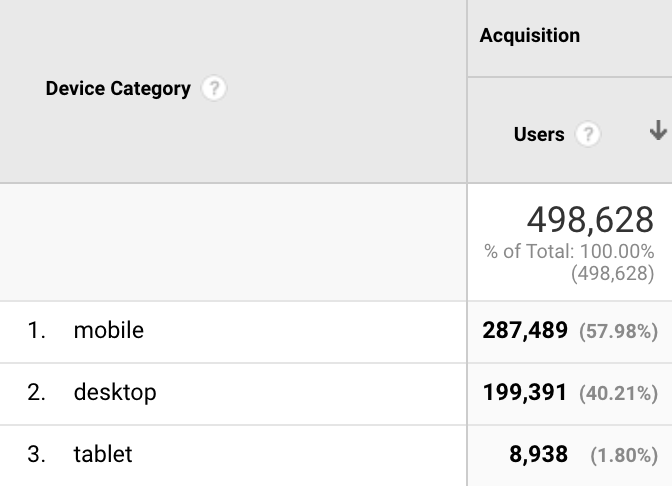Viewport: 672px width, 486px height.
Task: Sort by the Users column header
Action: 539,135
